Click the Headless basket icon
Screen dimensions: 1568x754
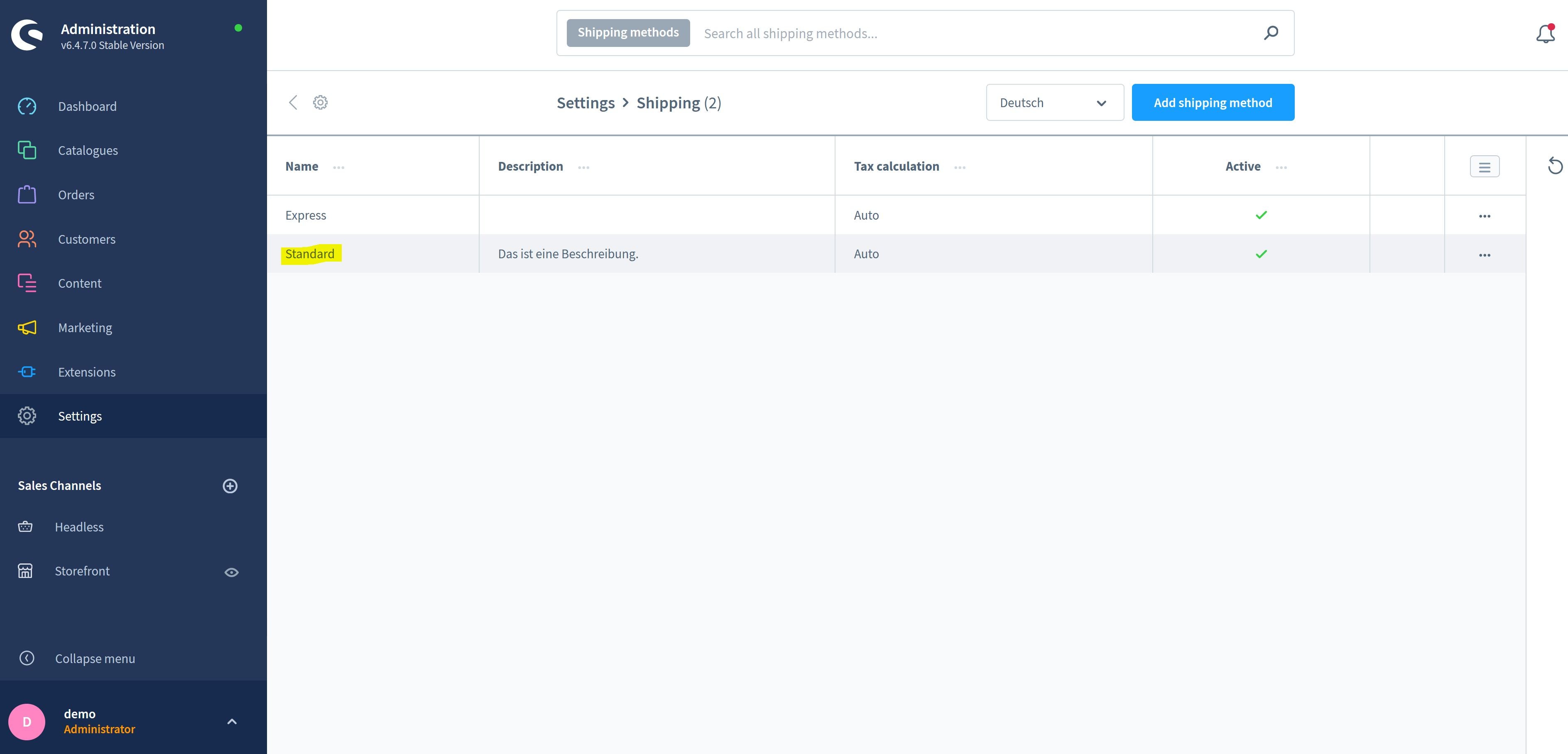(x=26, y=526)
